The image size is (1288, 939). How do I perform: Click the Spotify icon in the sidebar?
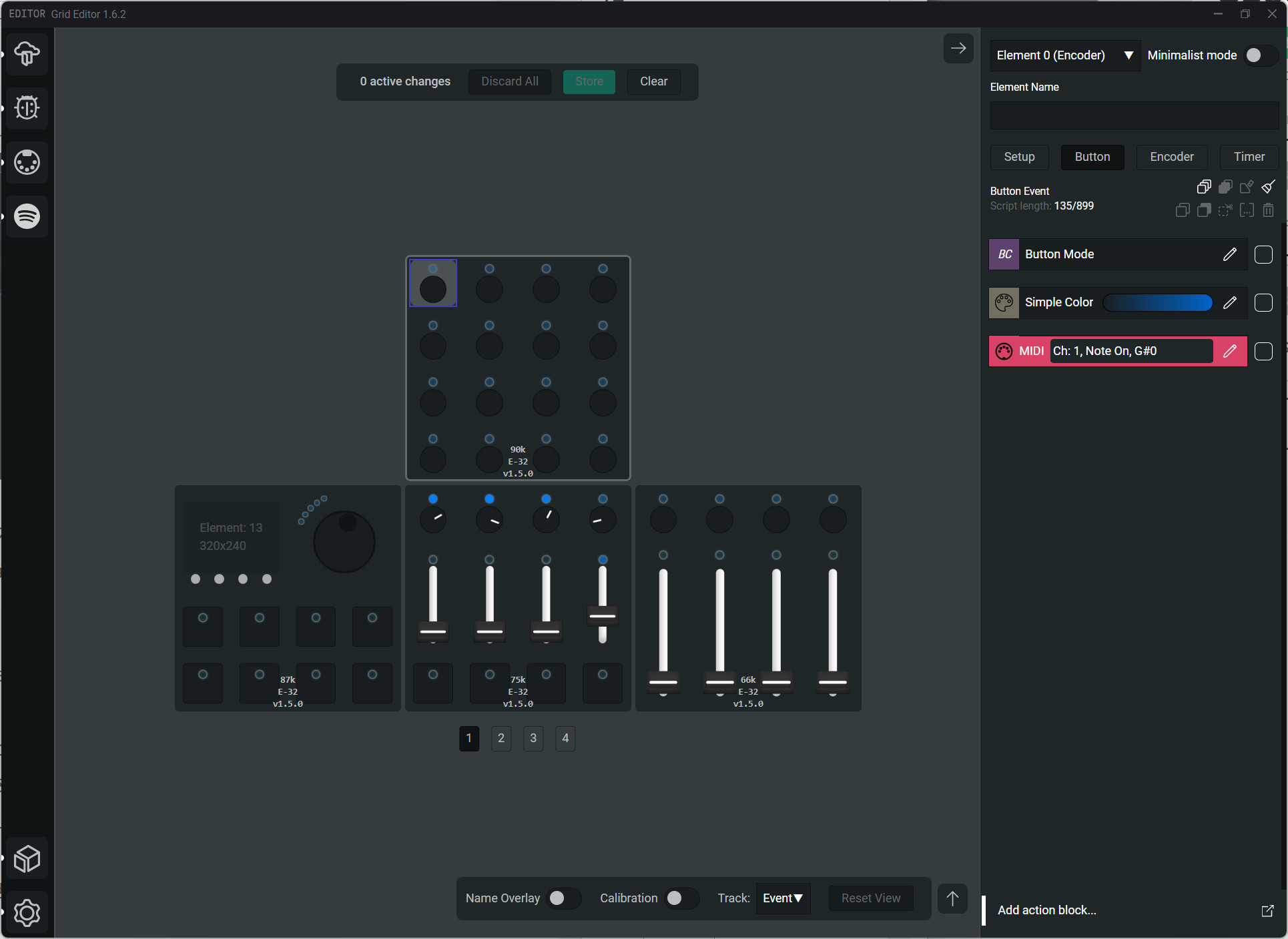(27, 216)
